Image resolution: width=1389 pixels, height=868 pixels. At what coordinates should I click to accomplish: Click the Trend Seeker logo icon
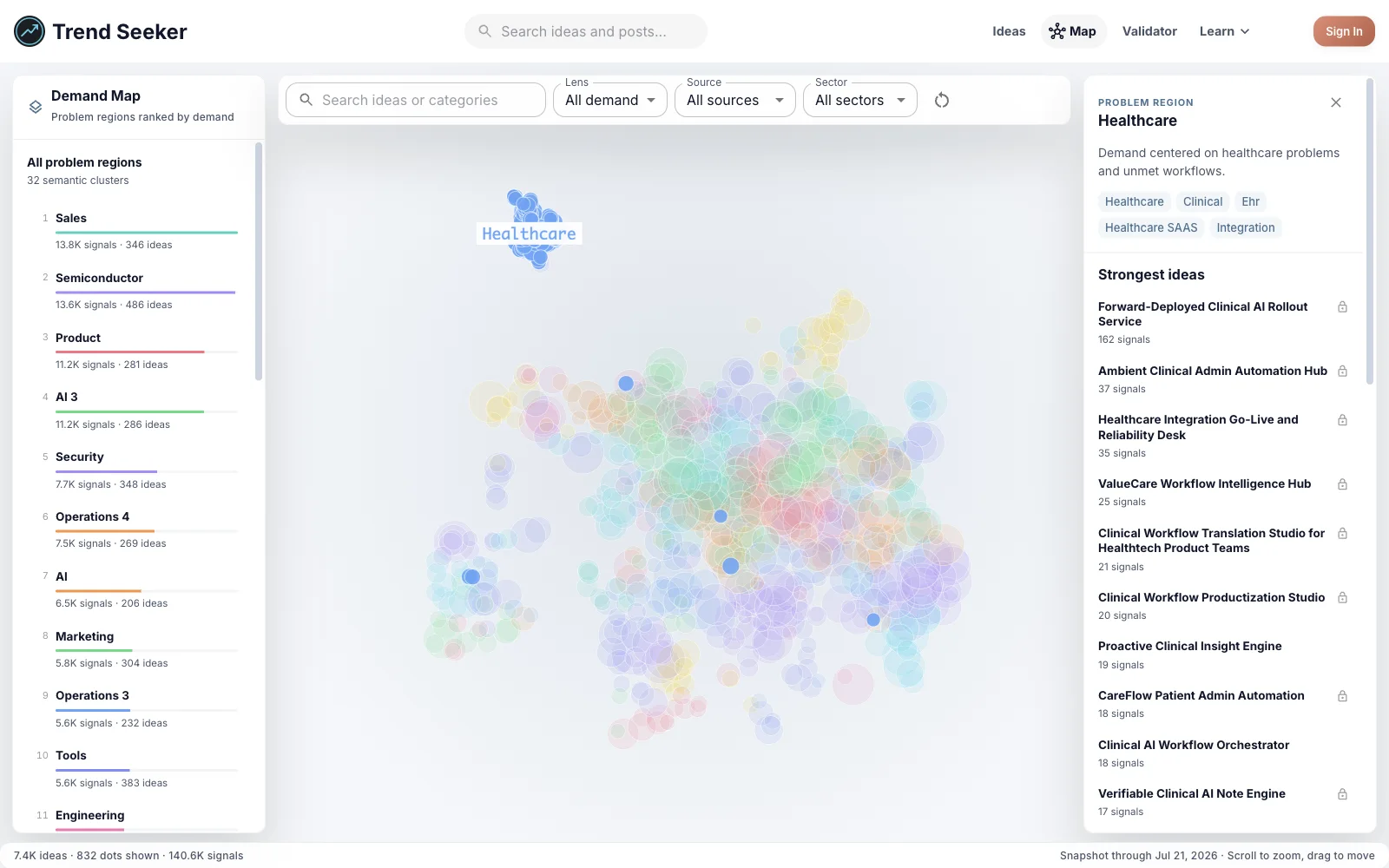(30, 31)
